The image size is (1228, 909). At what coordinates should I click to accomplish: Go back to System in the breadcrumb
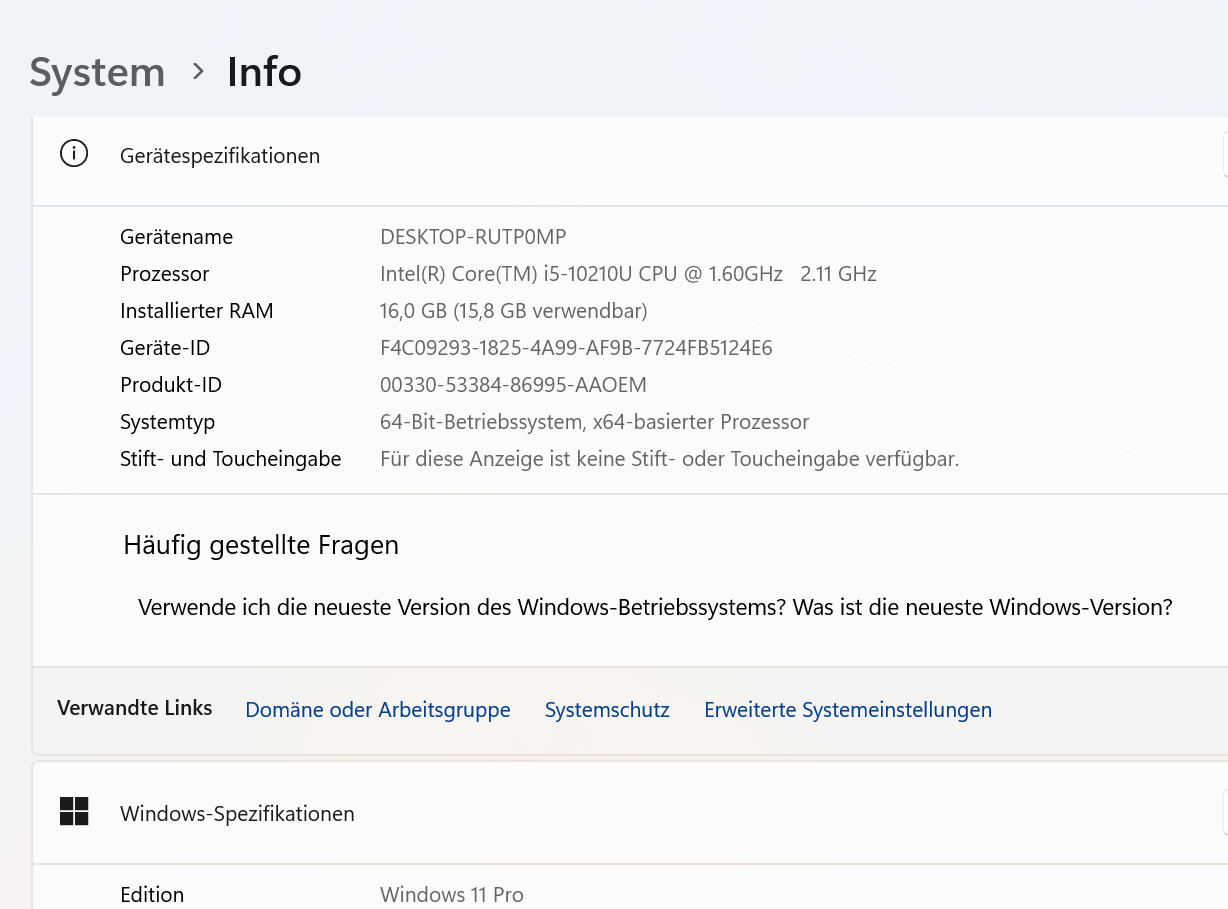click(97, 73)
